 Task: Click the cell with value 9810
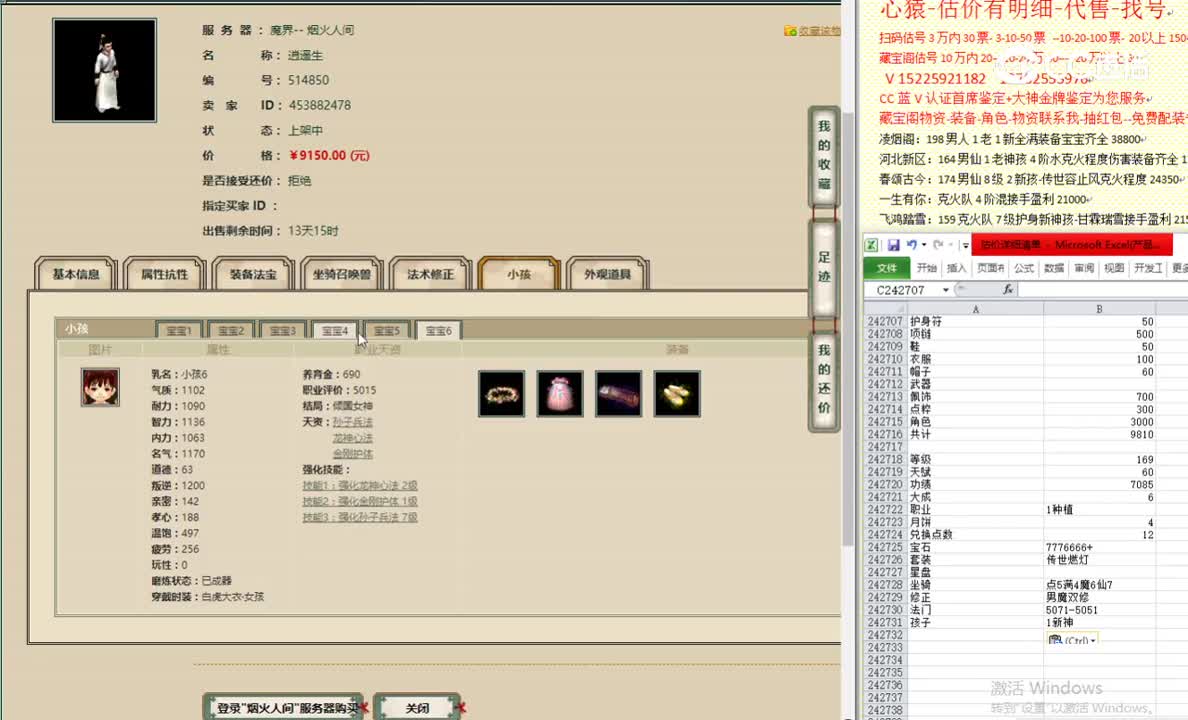point(1099,434)
